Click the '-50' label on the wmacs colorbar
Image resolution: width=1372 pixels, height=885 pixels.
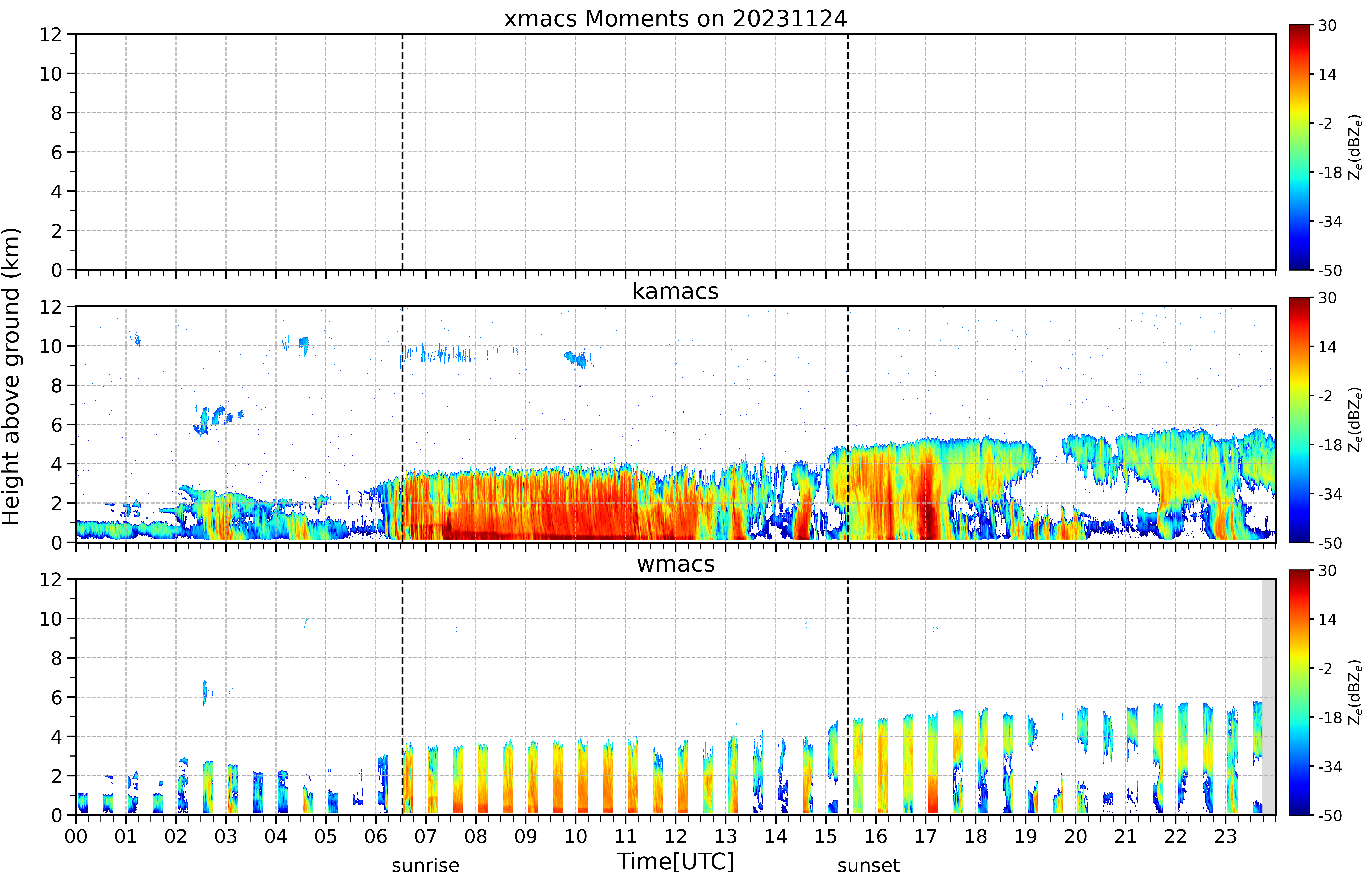tap(1329, 815)
